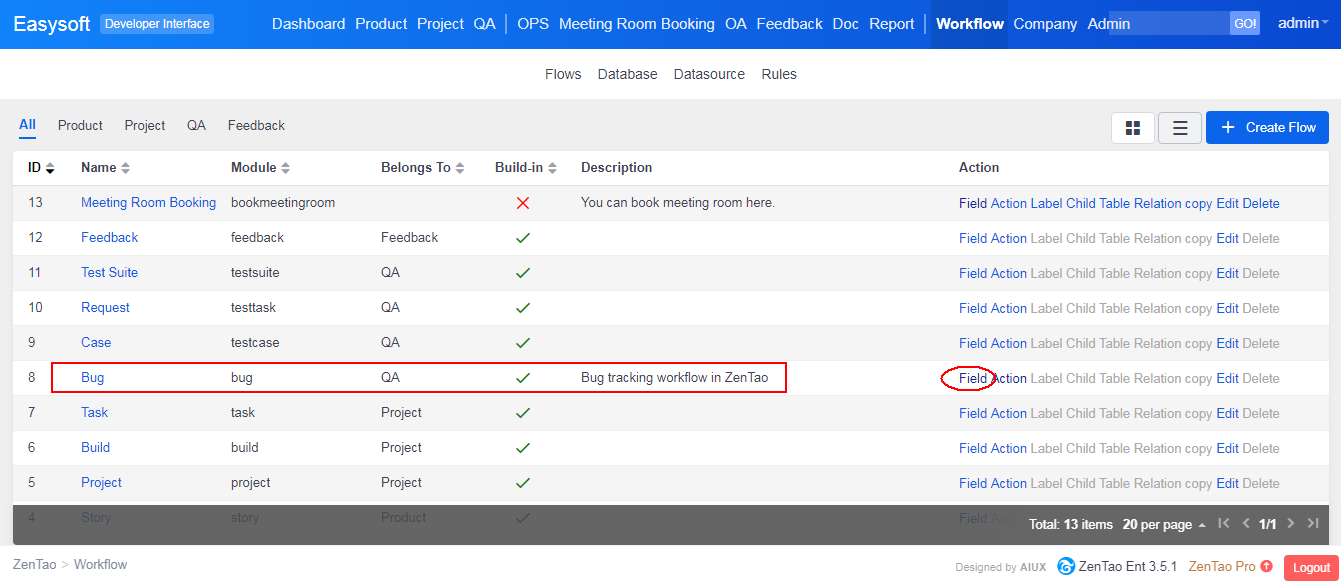Open admin user dropdown menu
Screen dimensions: 1341x583
pyautogui.click(x=1303, y=23)
